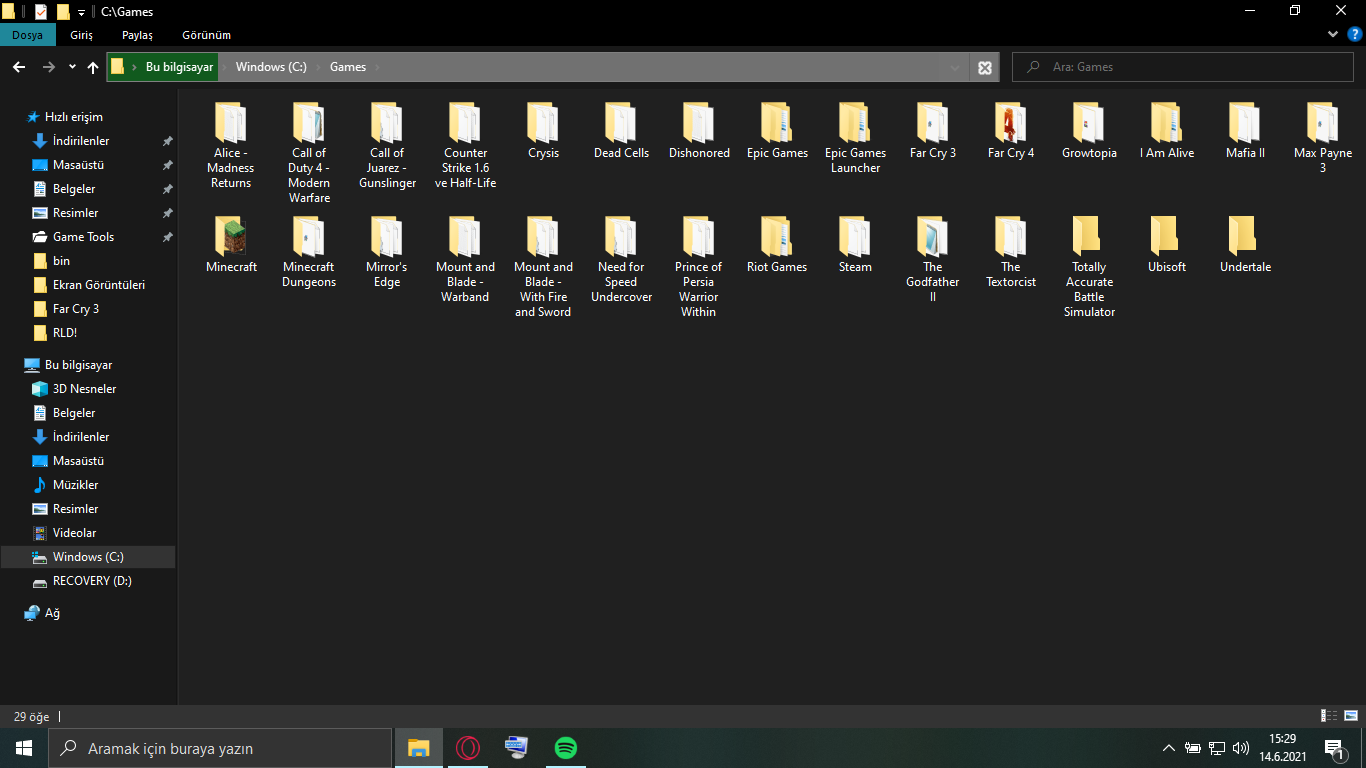Open address bar history dropdown

954,67
